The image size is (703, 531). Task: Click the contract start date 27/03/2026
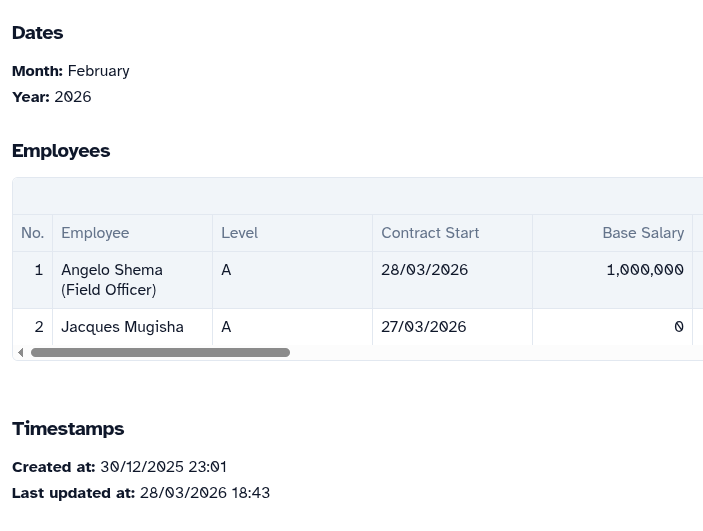423,327
